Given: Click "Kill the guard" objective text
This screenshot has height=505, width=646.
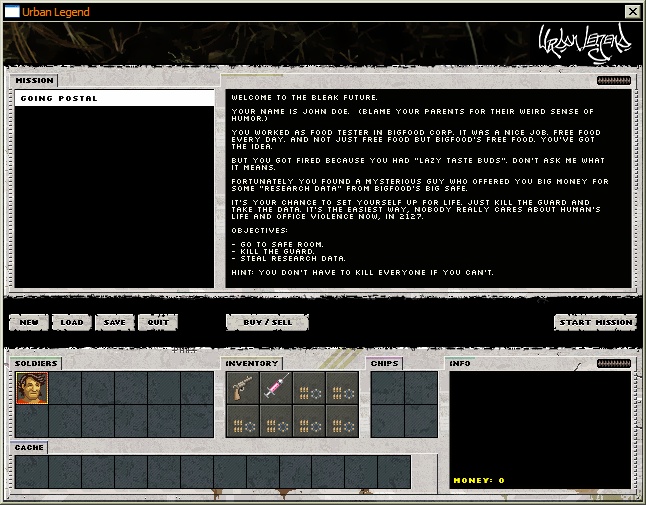Looking at the screenshot, I should tap(277, 251).
